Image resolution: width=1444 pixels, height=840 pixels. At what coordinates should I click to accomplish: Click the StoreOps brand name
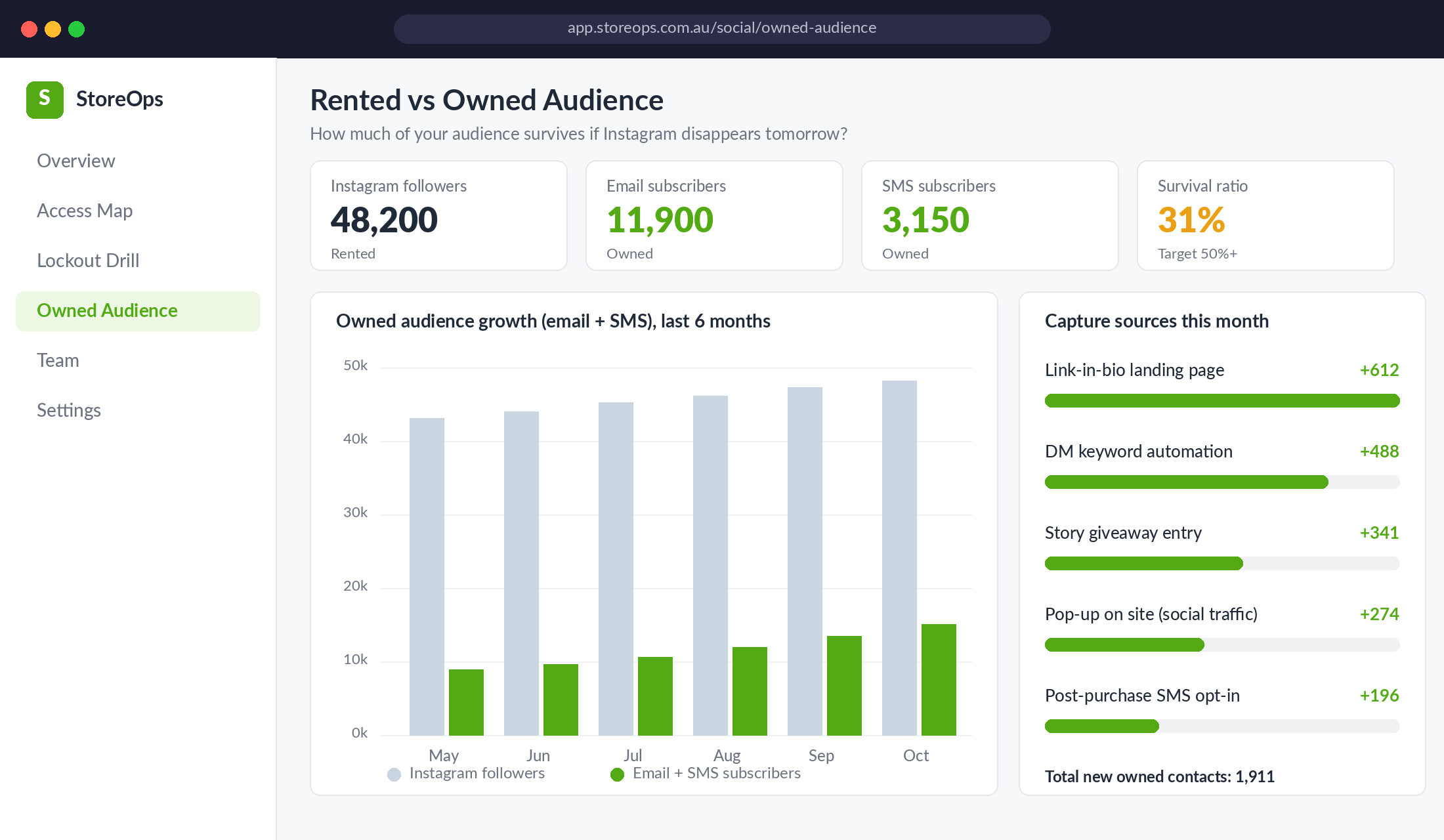tap(119, 99)
